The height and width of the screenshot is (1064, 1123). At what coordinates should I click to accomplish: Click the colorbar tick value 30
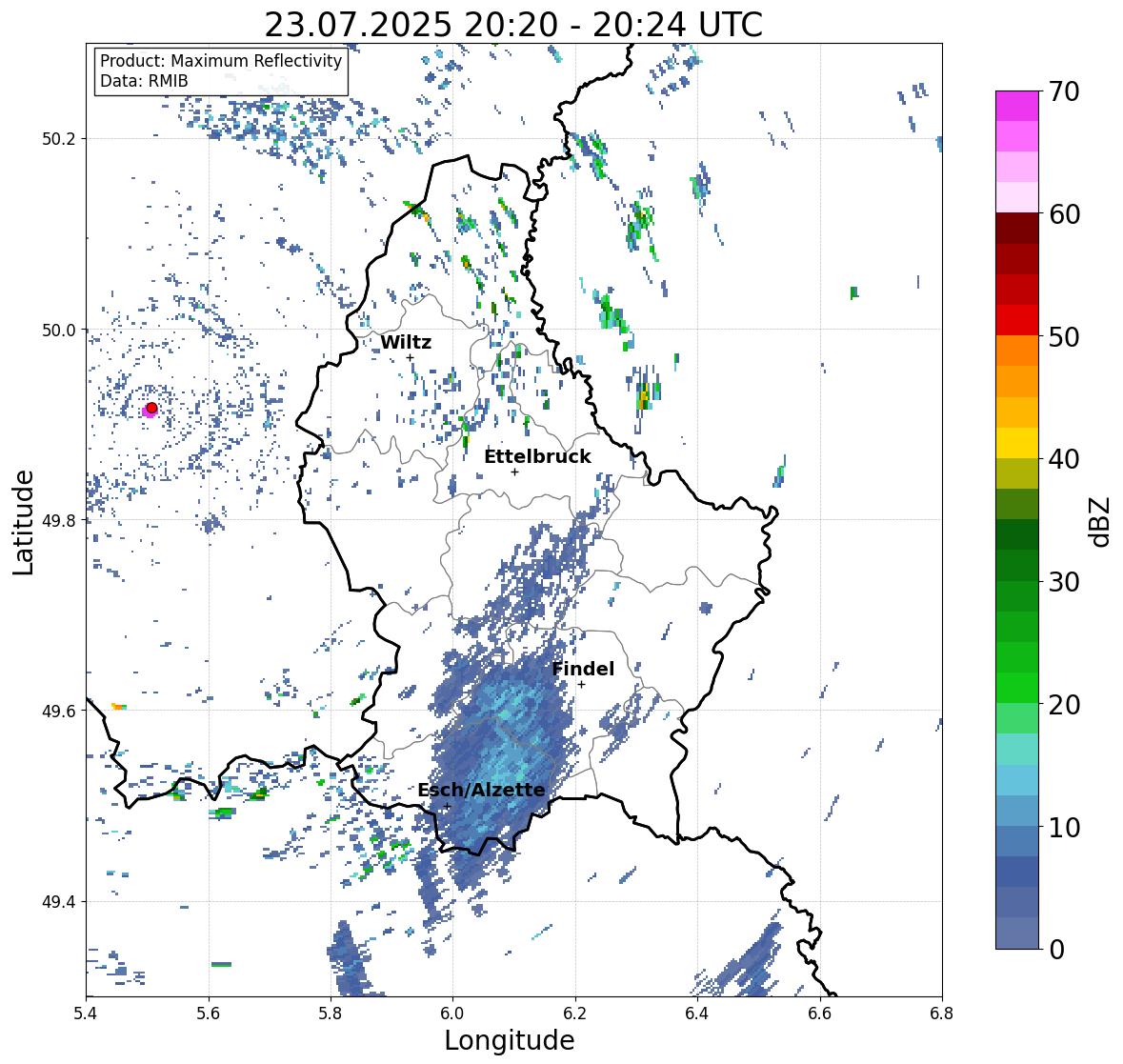coord(1064,581)
